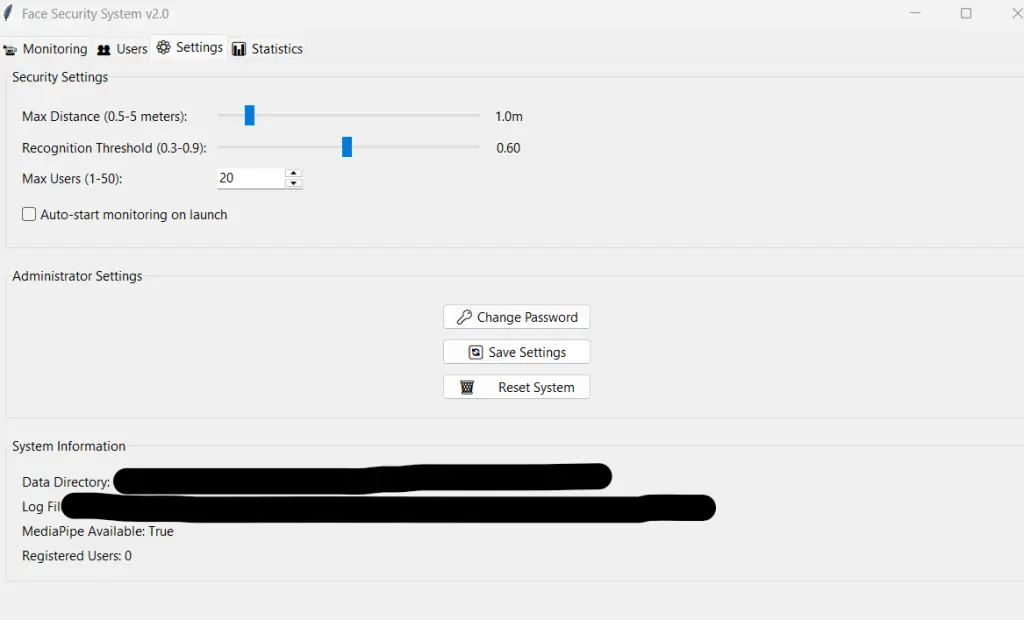Click the feather icon in title bar

point(8,13)
